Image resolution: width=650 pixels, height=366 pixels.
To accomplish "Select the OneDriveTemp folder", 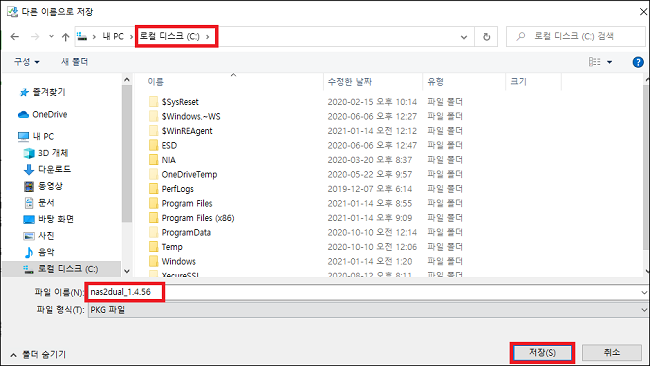I will tap(189, 175).
